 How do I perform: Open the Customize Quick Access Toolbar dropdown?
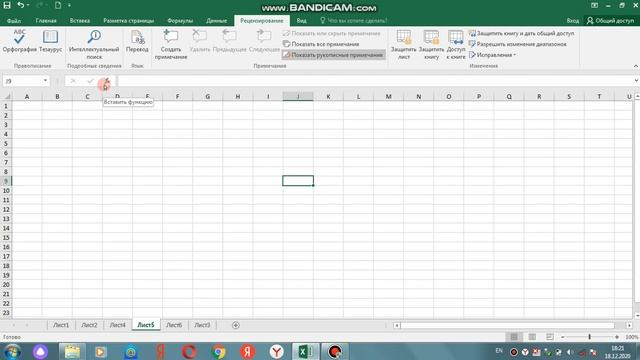pos(69,5)
